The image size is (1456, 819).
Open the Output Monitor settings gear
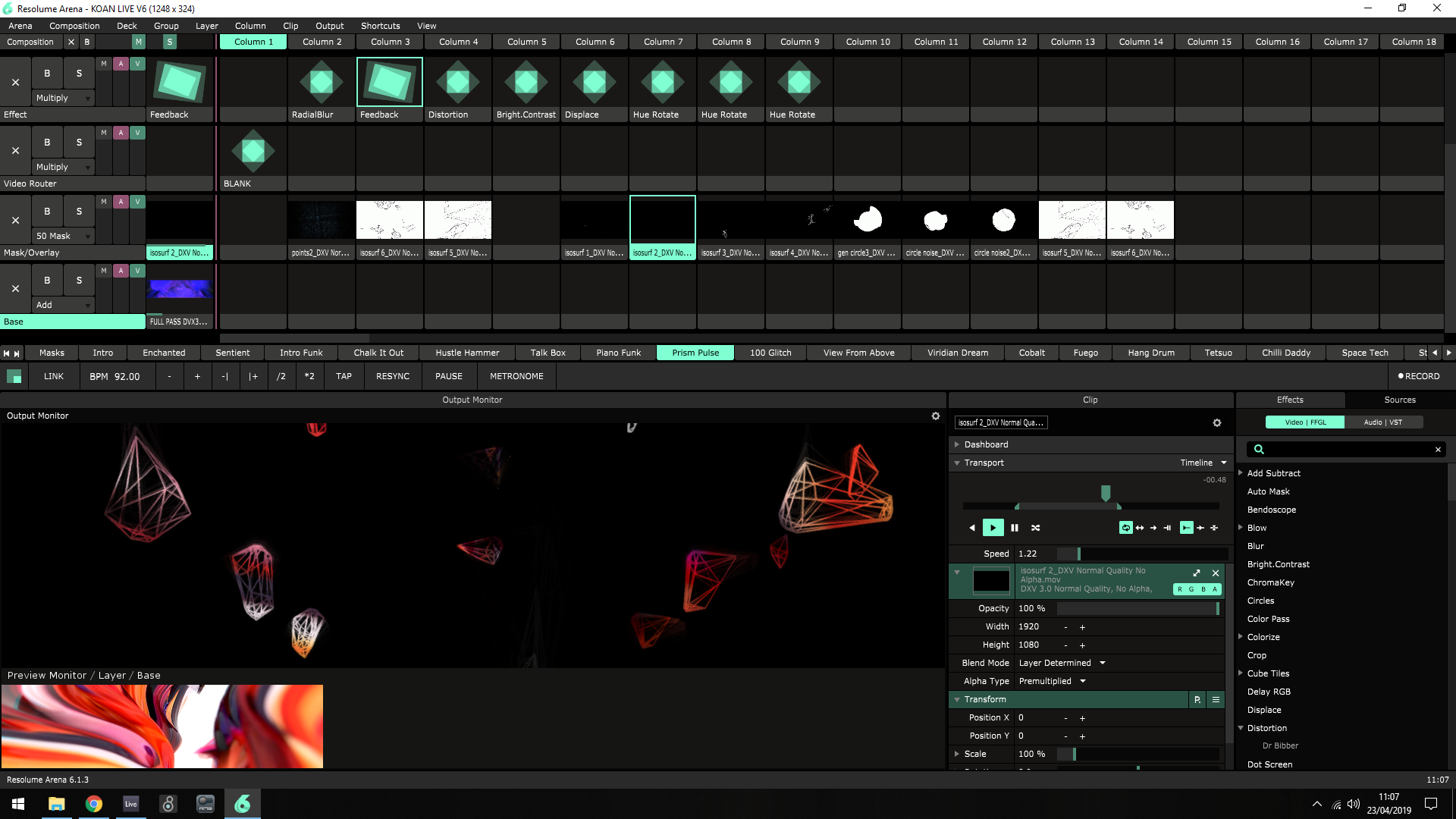click(936, 416)
